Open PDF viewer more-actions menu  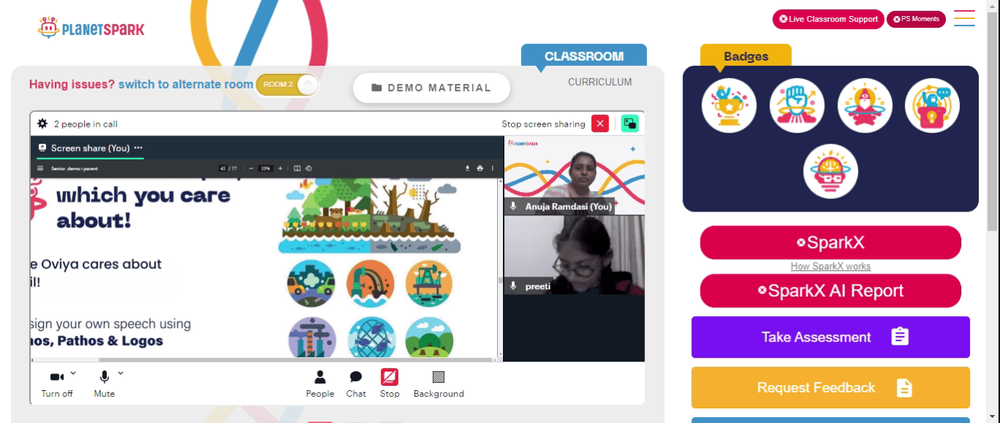tap(492, 168)
